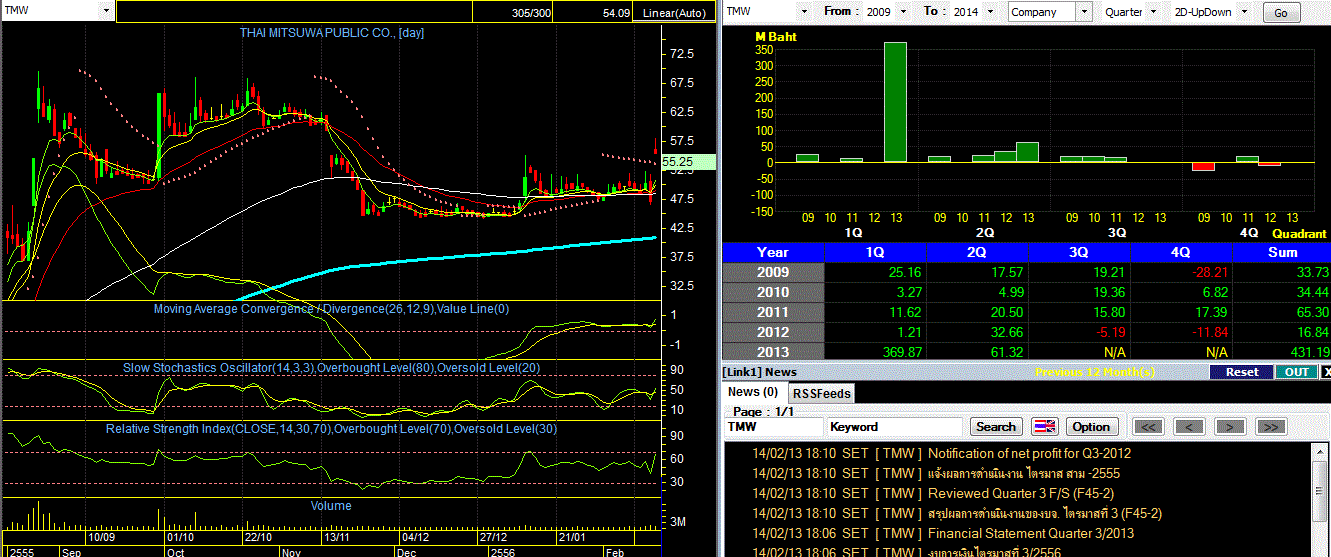Click the Relative Strength Index indicator label

pos(332,429)
